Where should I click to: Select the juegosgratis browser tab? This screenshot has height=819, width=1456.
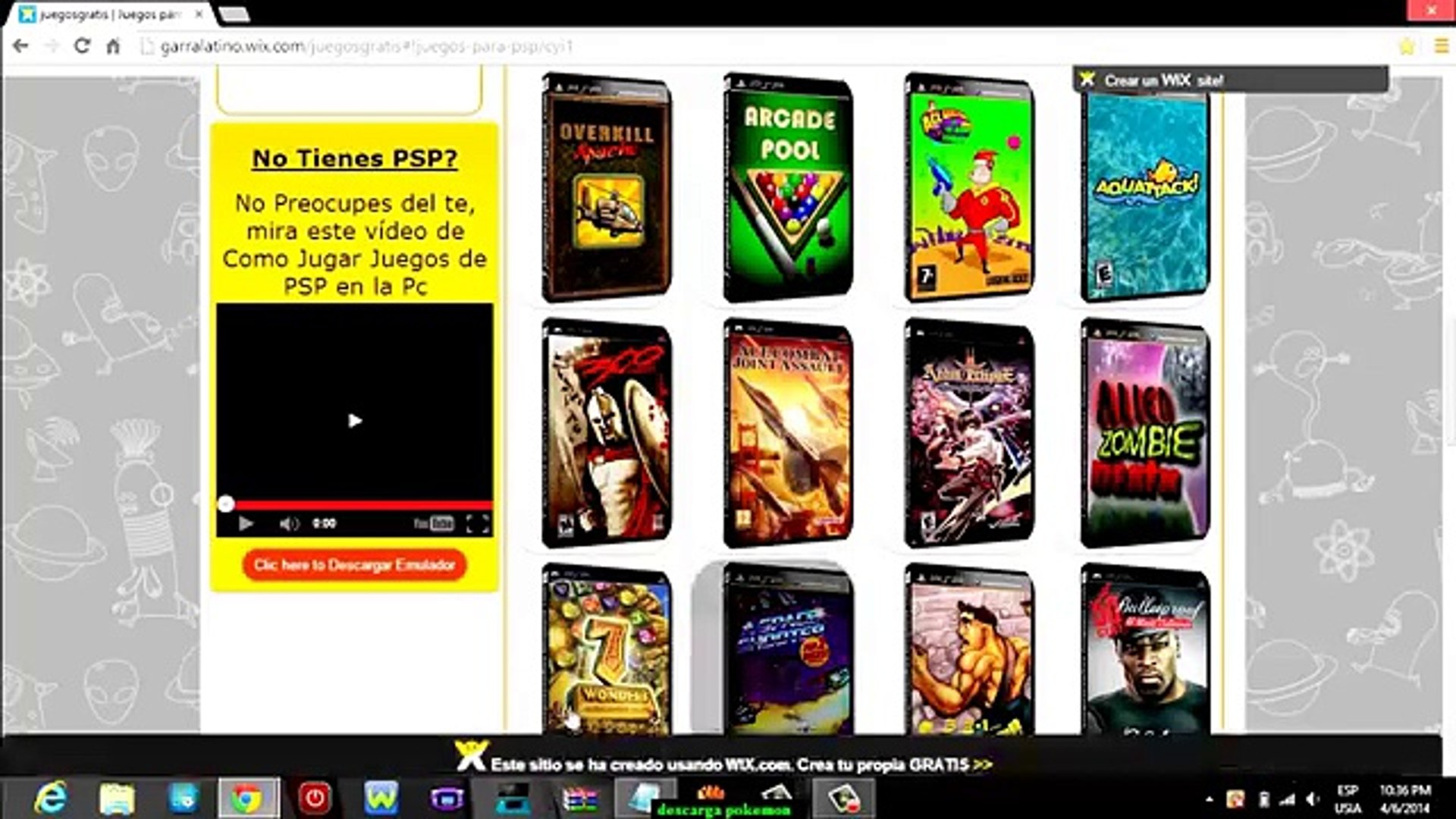pyautogui.click(x=106, y=14)
